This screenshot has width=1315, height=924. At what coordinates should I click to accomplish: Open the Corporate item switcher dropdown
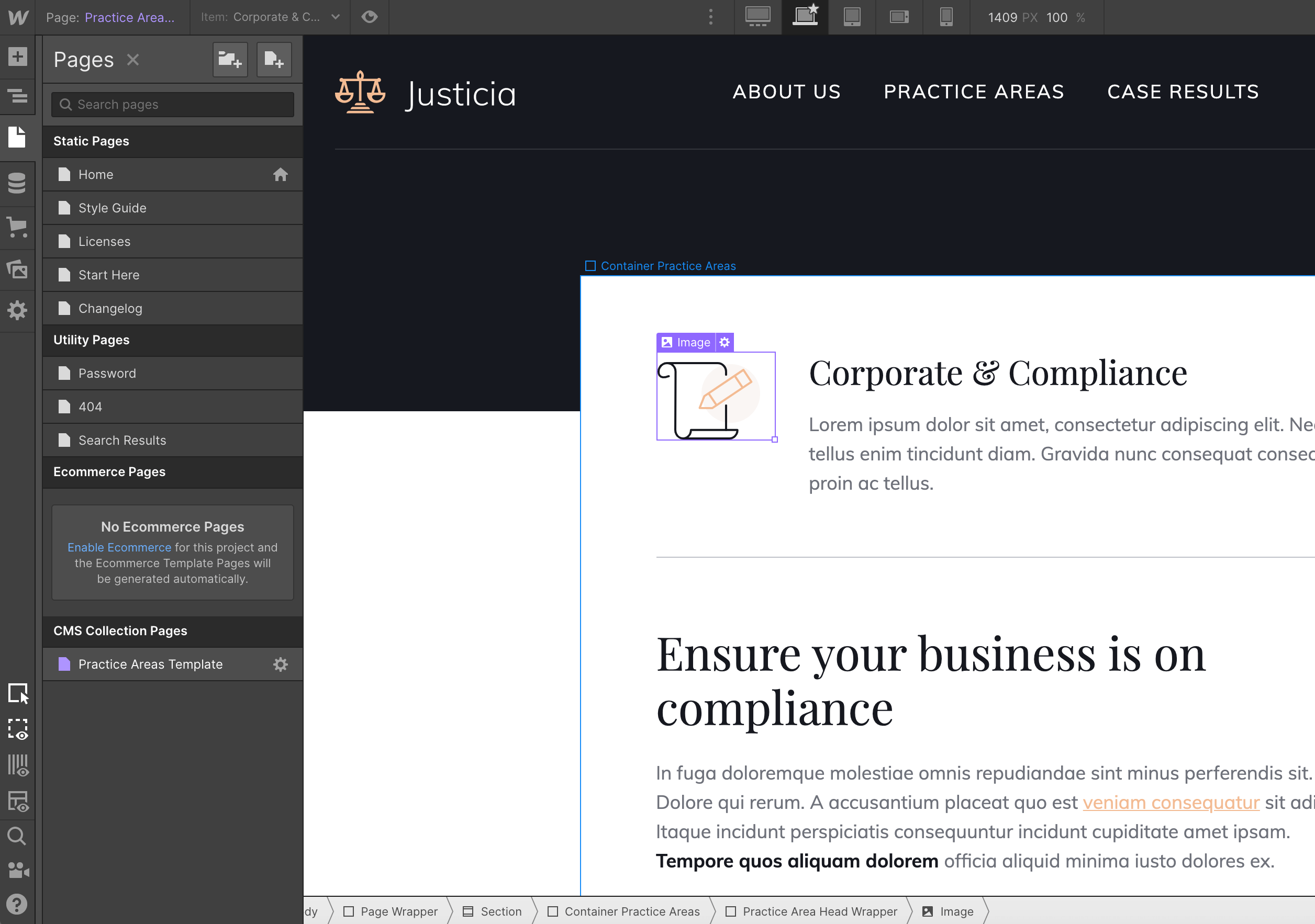pos(335,17)
